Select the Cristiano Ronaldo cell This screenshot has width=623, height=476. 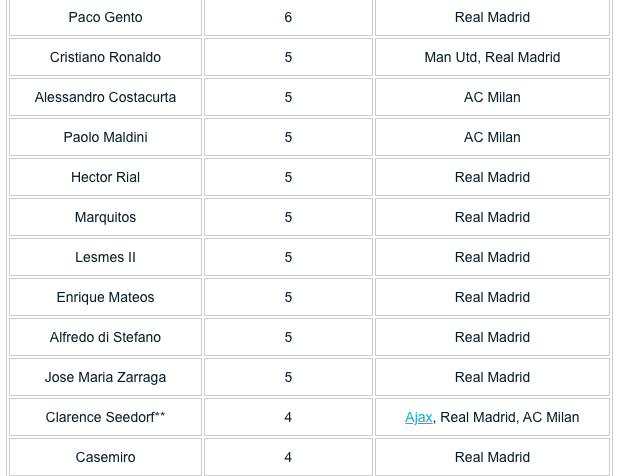click(105, 57)
